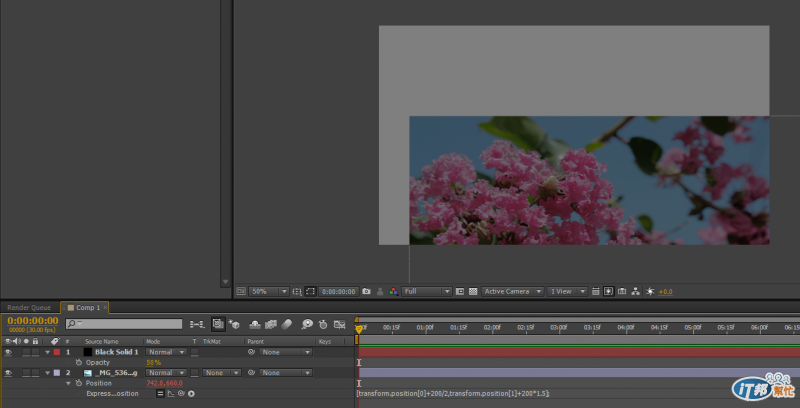Select the Comp 1 timeline tab
Screen dimensions: 800x408
pos(85,308)
